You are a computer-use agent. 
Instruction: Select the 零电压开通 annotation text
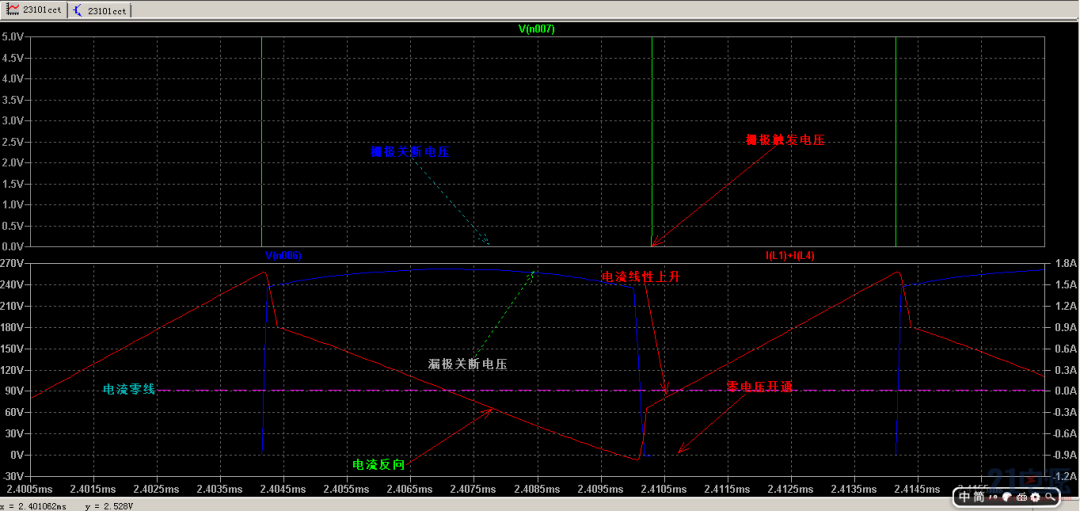coord(759,387)
